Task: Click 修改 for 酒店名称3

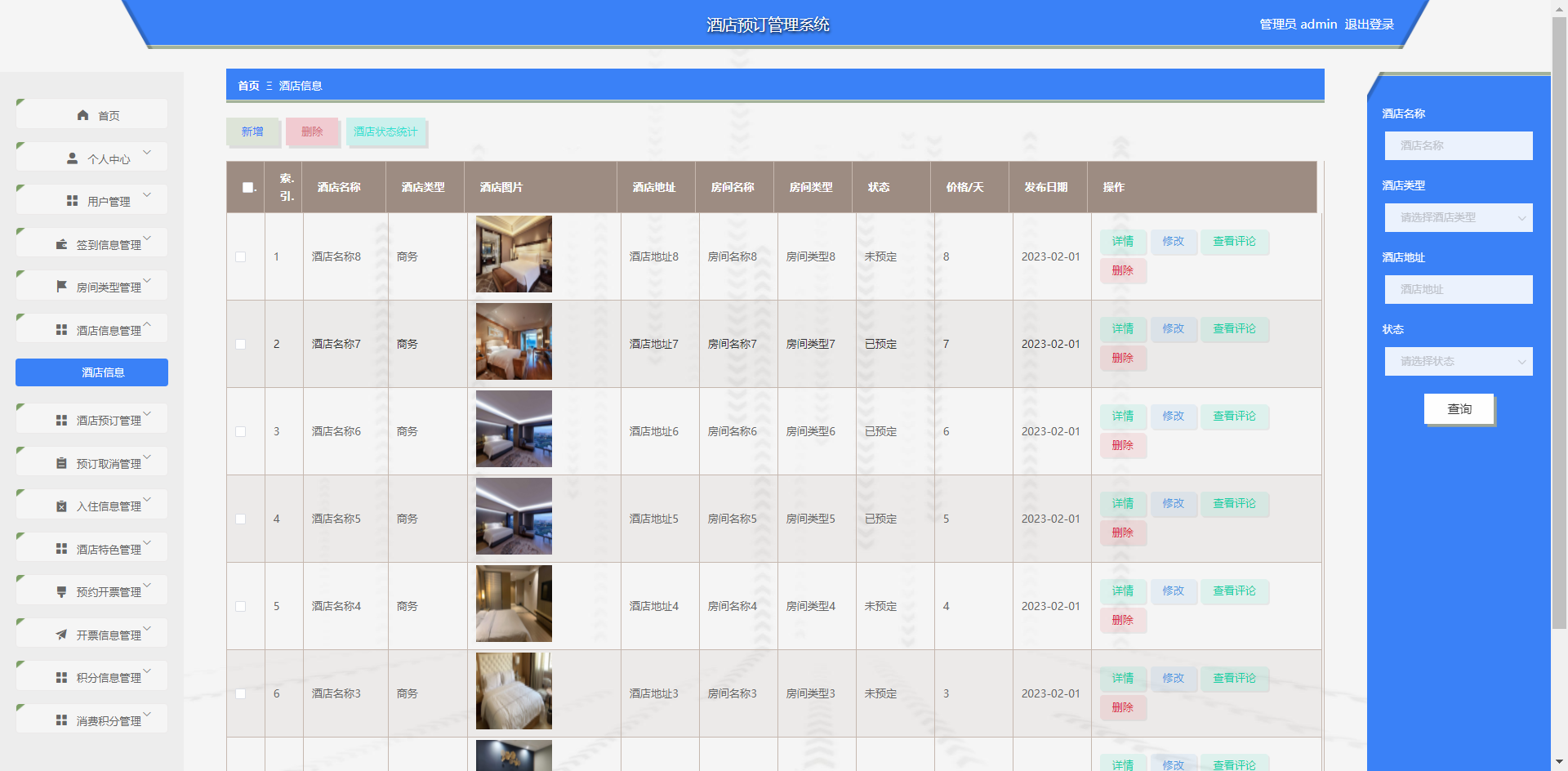Action: coord(1174,678)
